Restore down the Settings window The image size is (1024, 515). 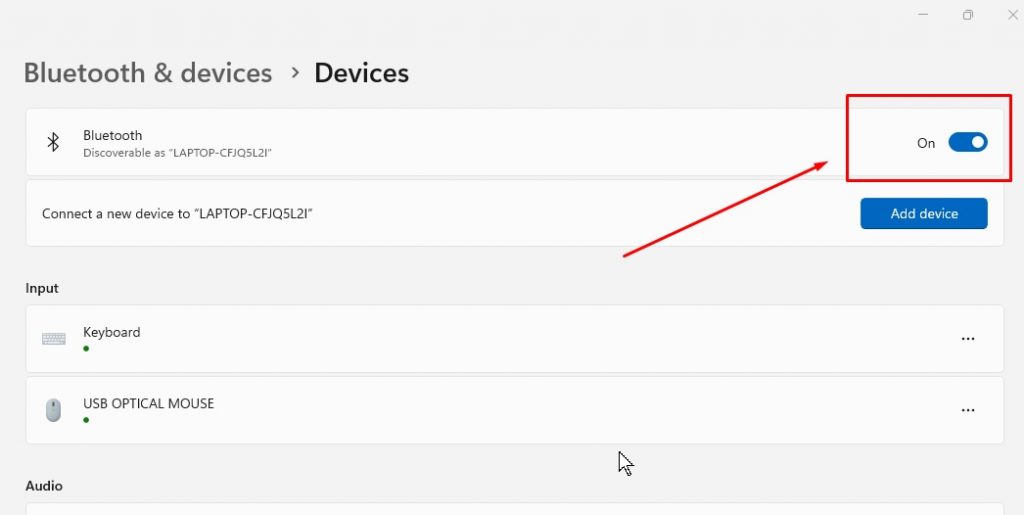click(968, 15)
